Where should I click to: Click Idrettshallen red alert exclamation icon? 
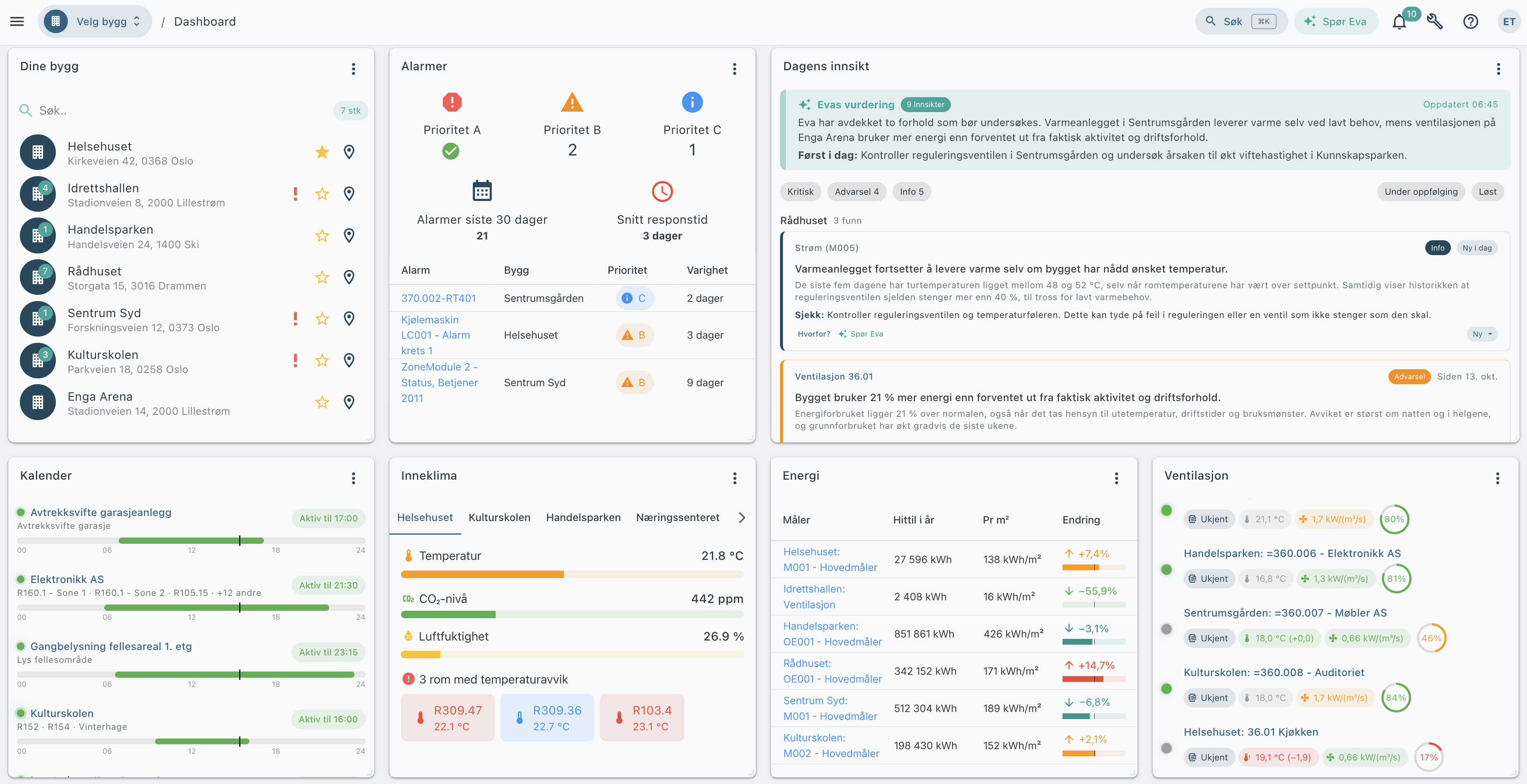pyautogui.click(x=295, y=194)
